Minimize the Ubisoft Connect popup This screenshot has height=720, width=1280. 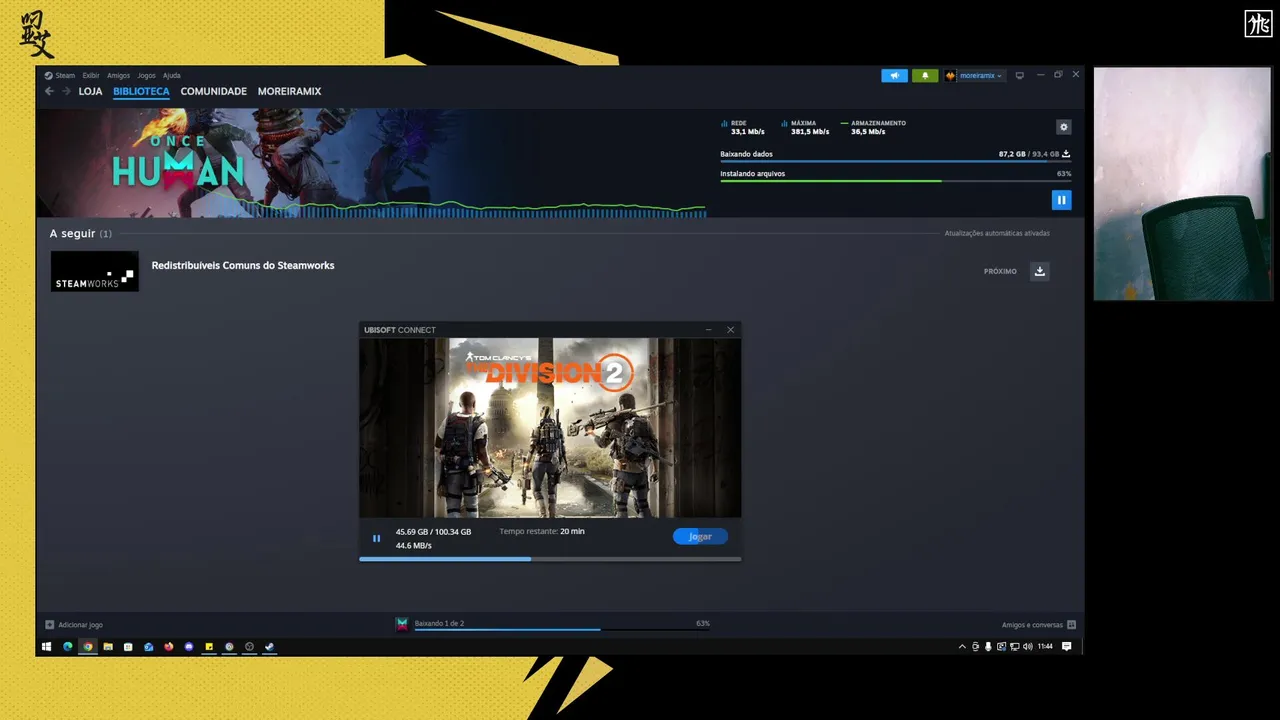pyautogui.click(x=709, y=330)
